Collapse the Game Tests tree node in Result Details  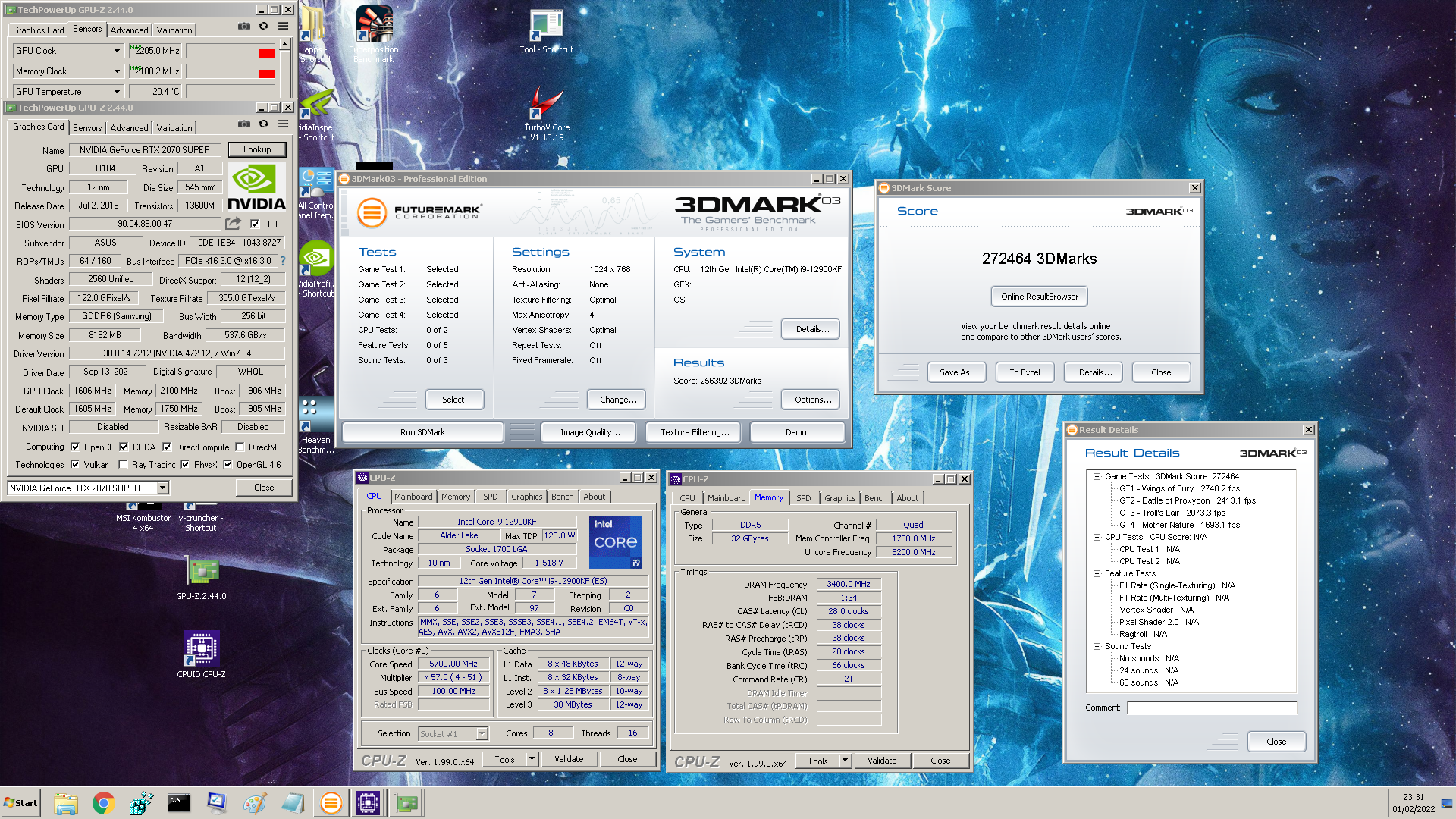click(1097, 476)
